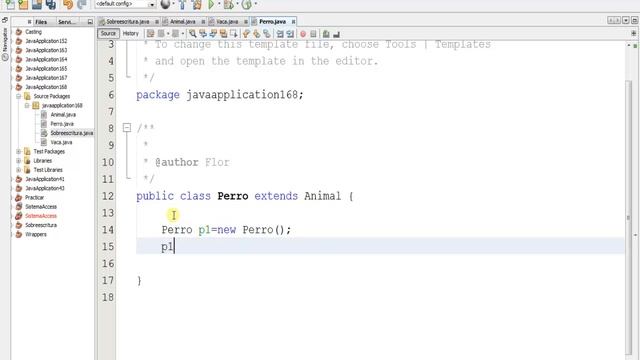Toggle Bookmark icon in editor toolbar
Viewport: 640px width, 360px height.
coord(267,34)
